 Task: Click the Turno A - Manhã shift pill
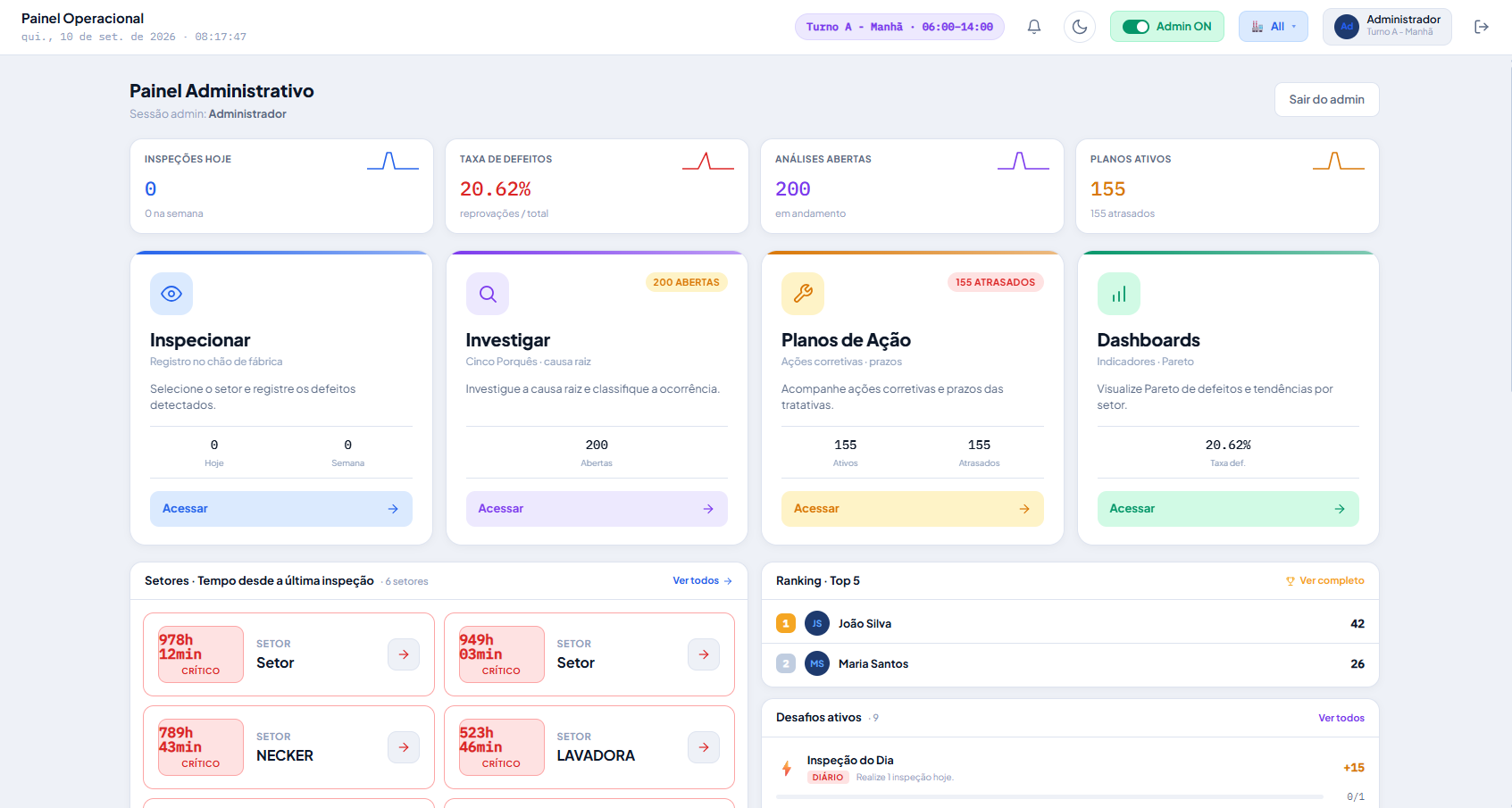[x=899, y=27]
